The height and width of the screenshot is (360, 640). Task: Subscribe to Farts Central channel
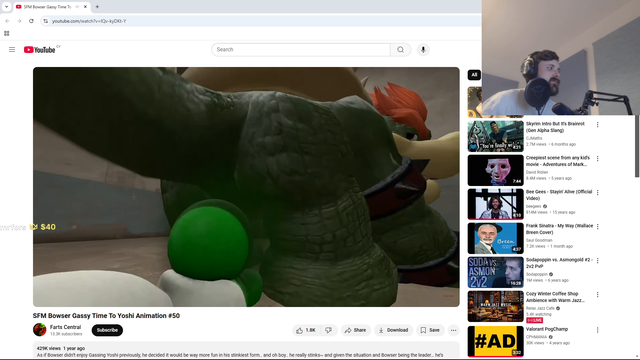107,330
